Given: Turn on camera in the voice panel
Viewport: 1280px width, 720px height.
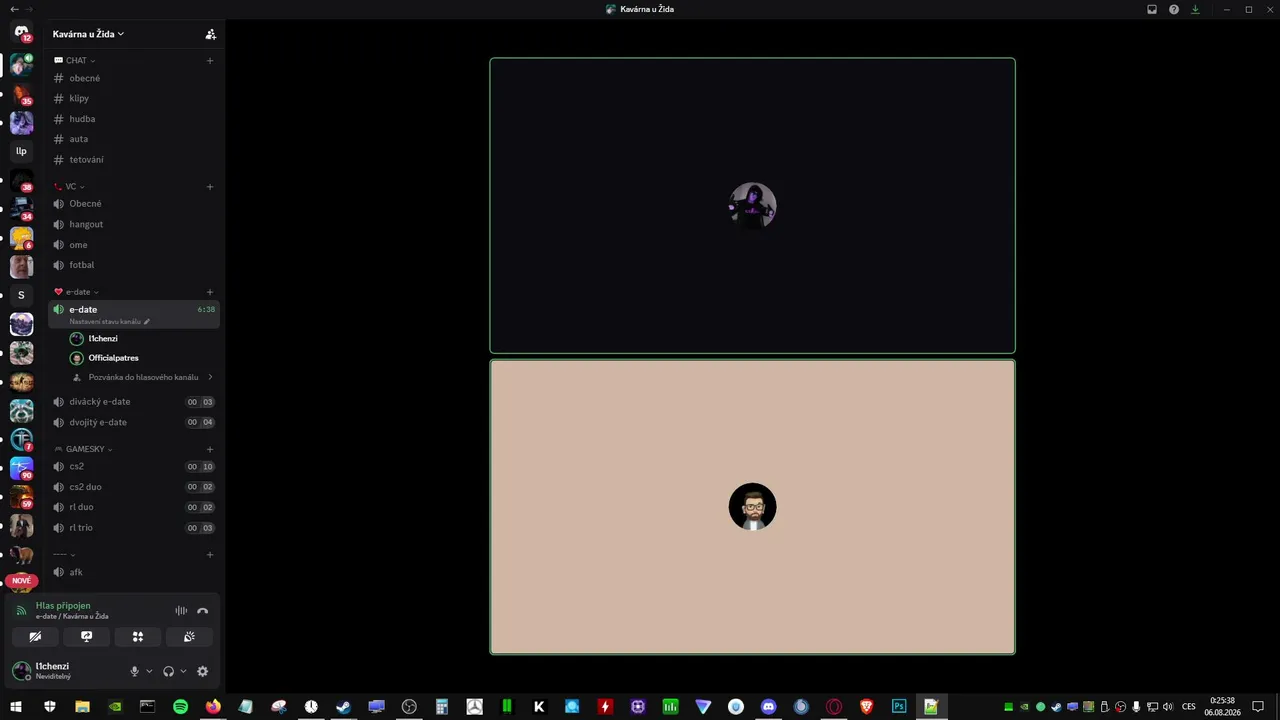Looking at the screenshot, I should point(35,637).
